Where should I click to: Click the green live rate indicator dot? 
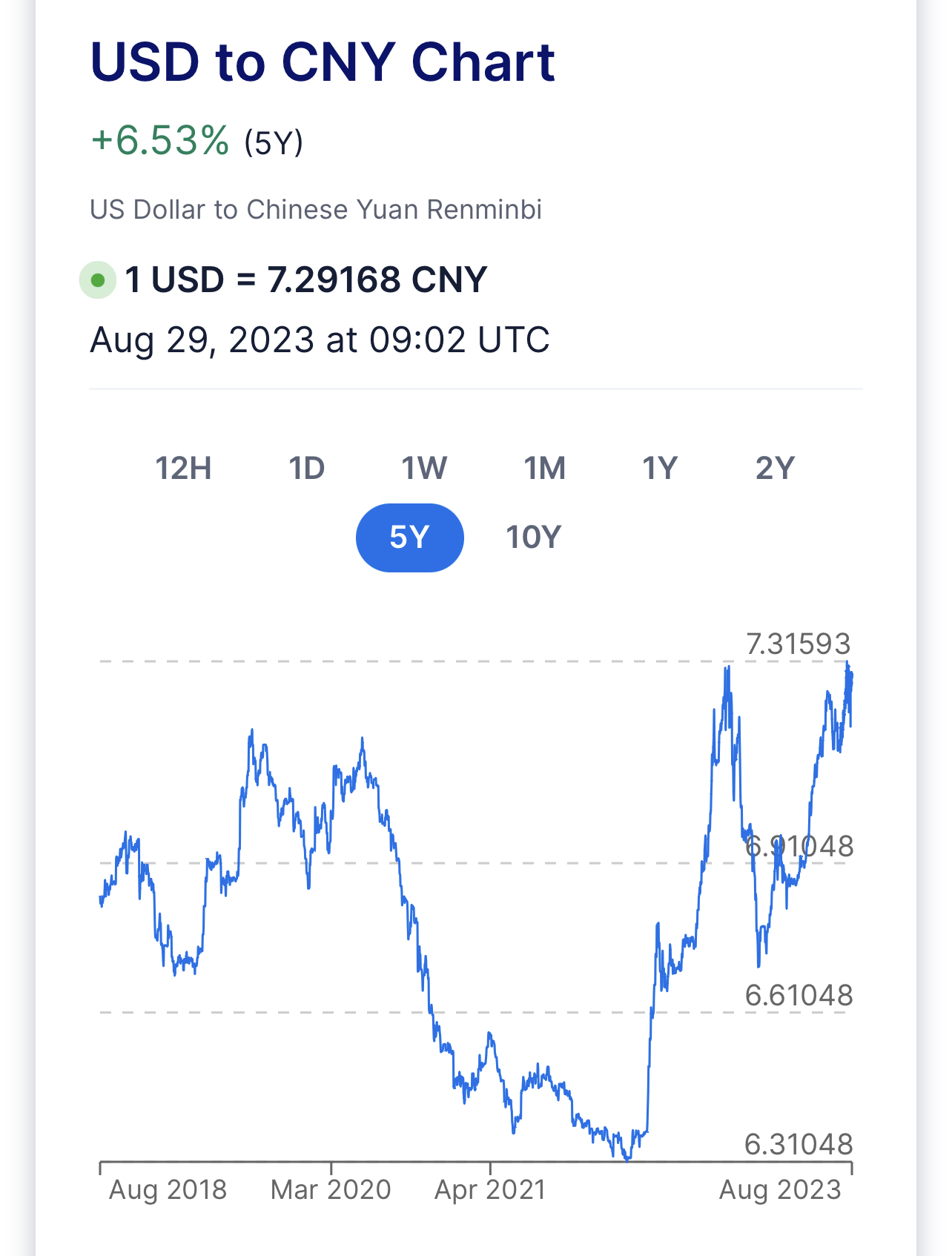pyautogui.click(x=98, y=280)
